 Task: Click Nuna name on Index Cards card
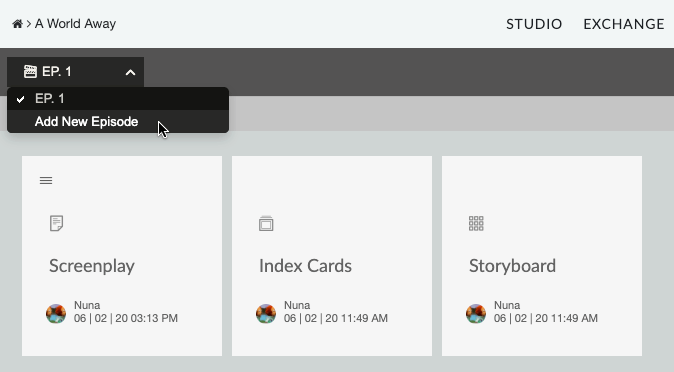pyautogui.click(x=297, y=305)
